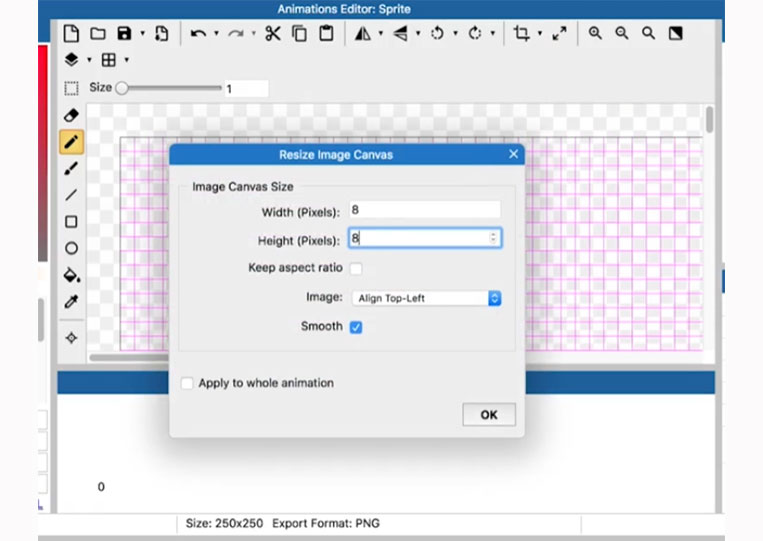The width and height of the screenshot is (763, 541).
Task: Flip the image vertically
Action: click(400, 34)
